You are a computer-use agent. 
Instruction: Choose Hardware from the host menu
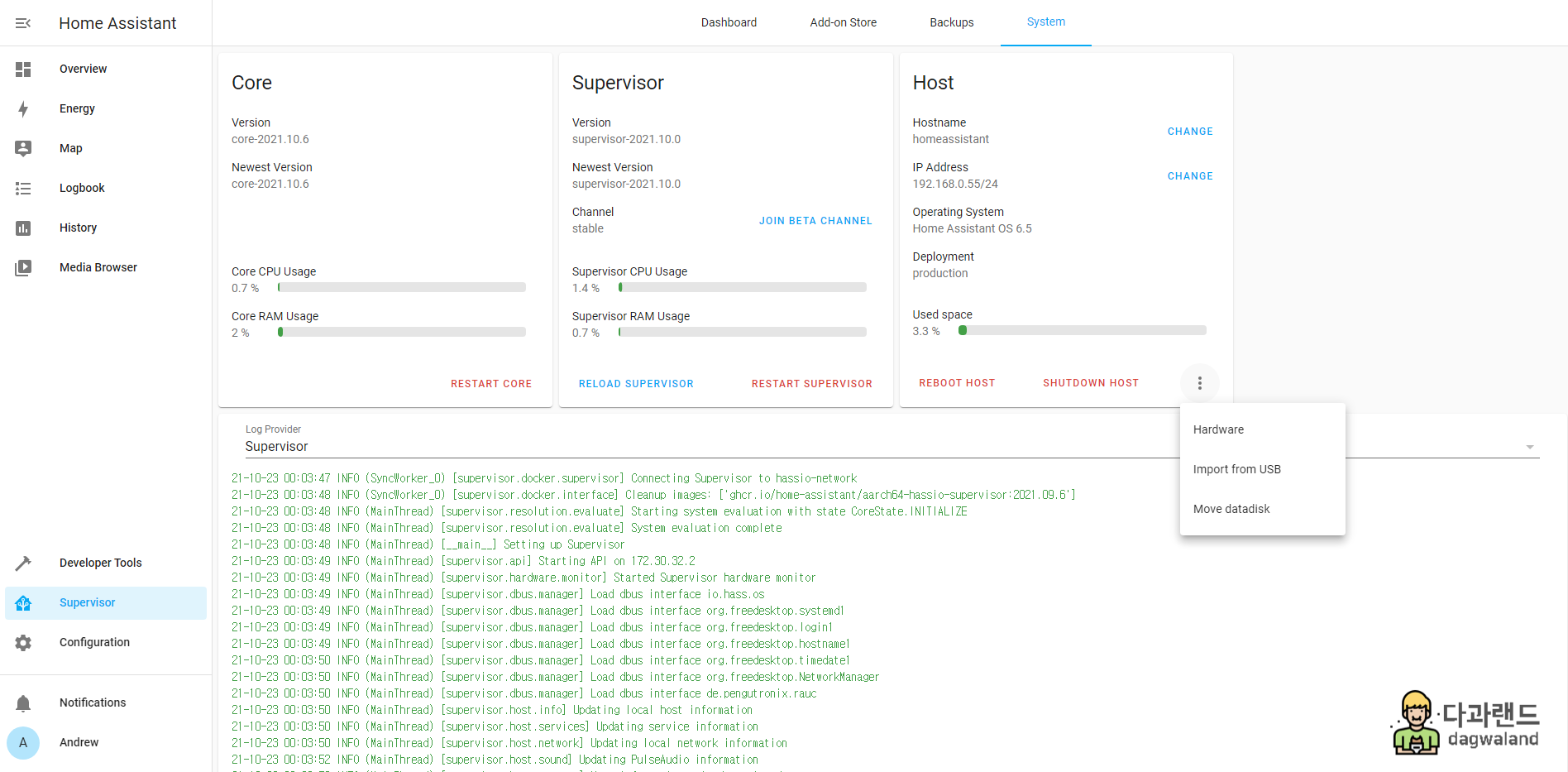1263,429
